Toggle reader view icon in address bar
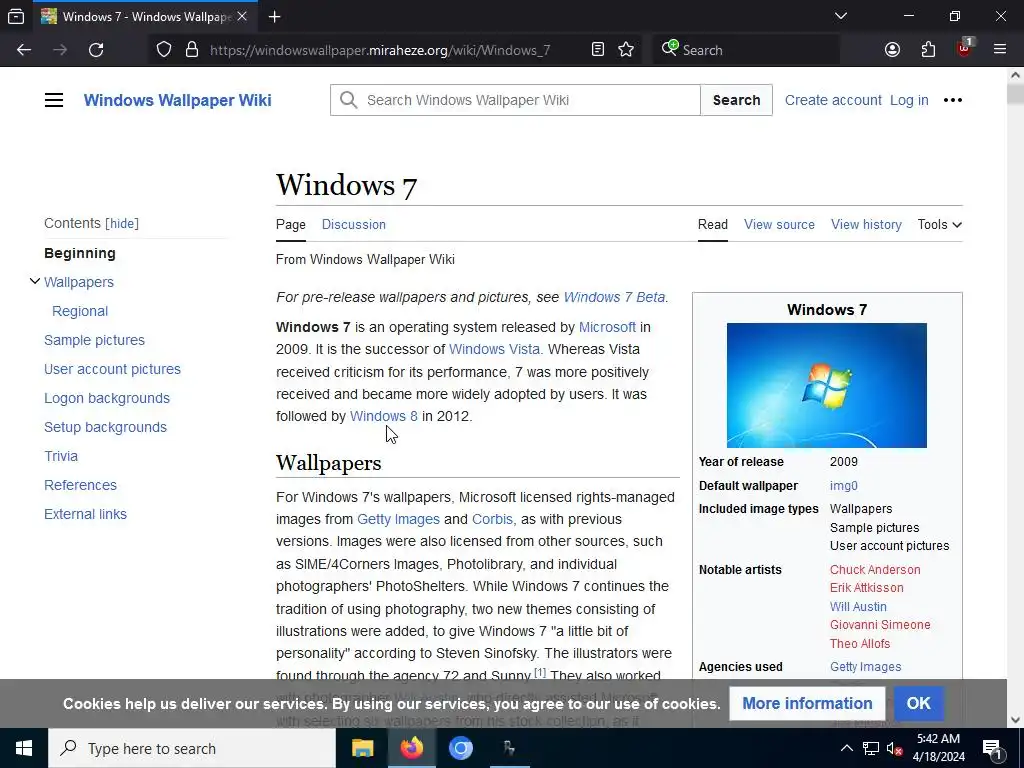Screen dimensions: 1024x768 [598, 50]
